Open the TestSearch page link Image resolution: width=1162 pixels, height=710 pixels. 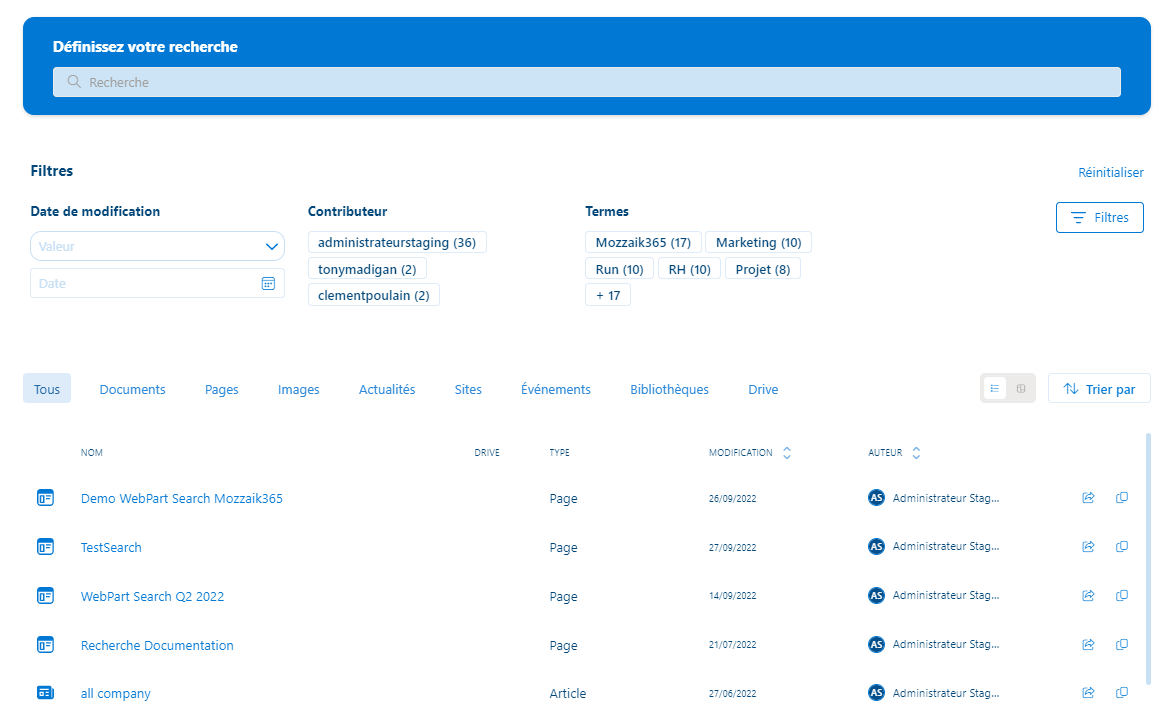(111, 547)
